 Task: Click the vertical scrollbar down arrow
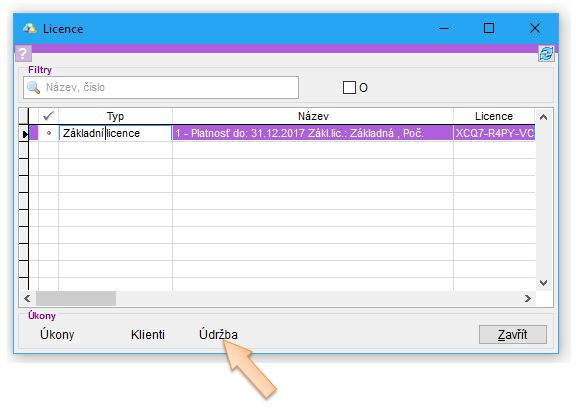click(543, 282)
